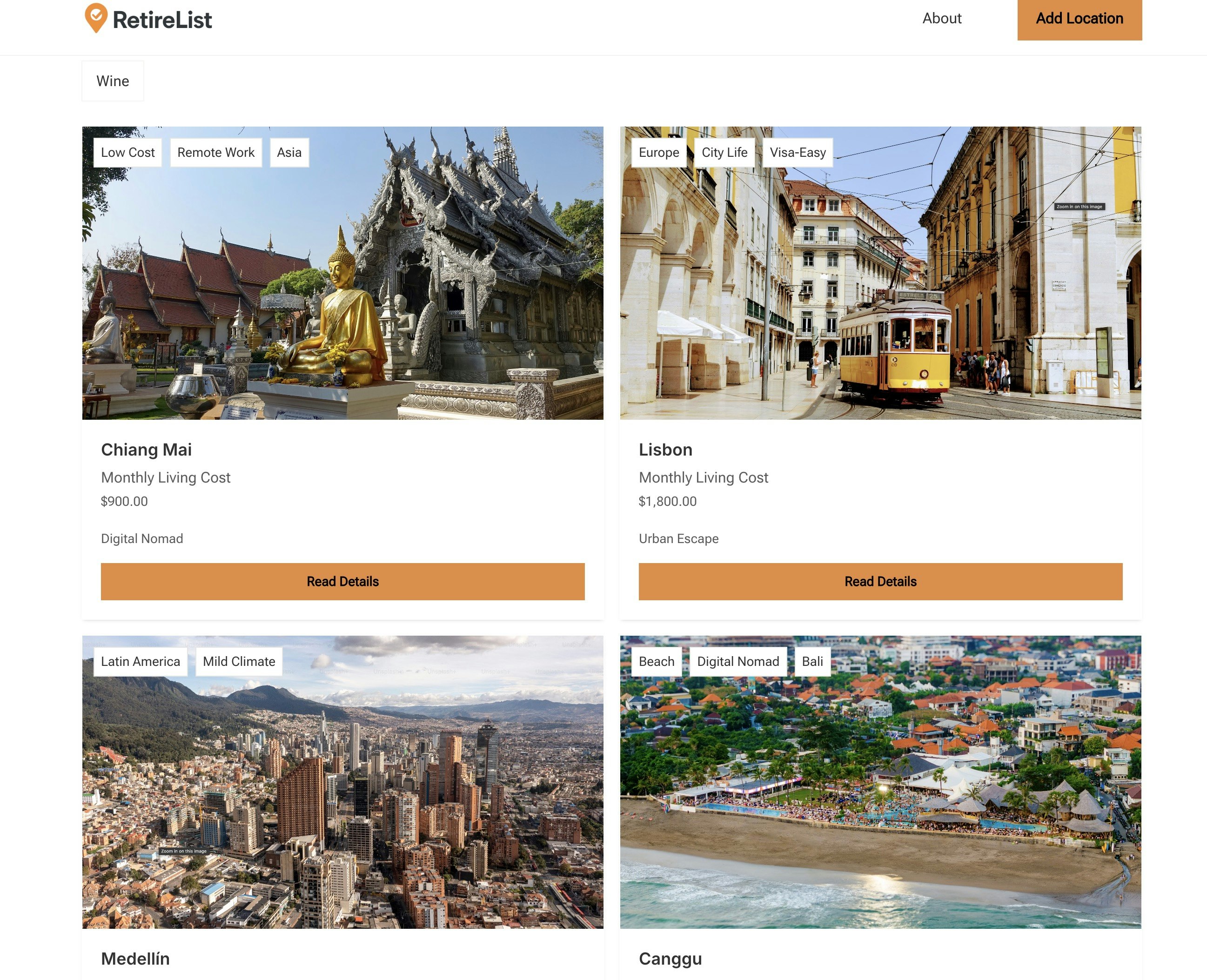
Task: Select the Wine filter tag
Action: [x=112, y=81]
